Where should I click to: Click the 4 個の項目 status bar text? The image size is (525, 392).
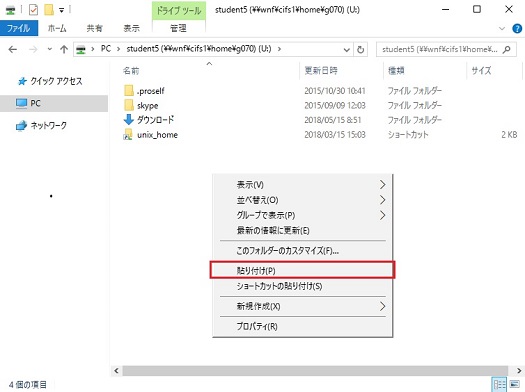tap(28, 385)
